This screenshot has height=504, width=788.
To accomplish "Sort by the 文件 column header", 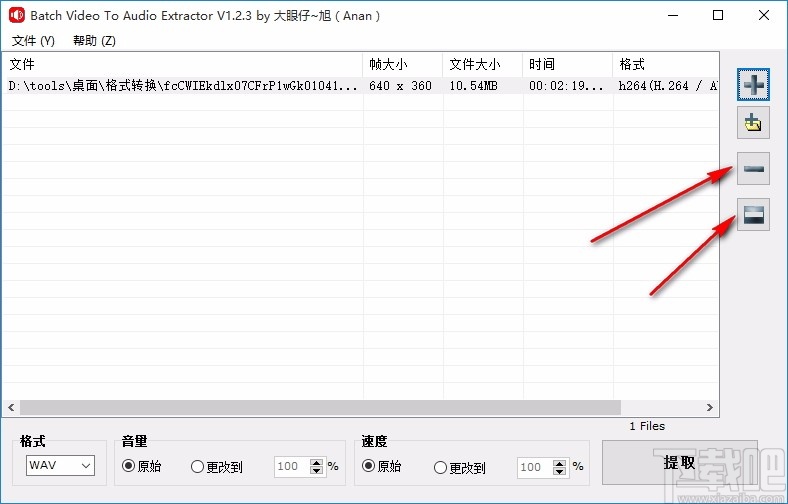I will click(182, 64).
